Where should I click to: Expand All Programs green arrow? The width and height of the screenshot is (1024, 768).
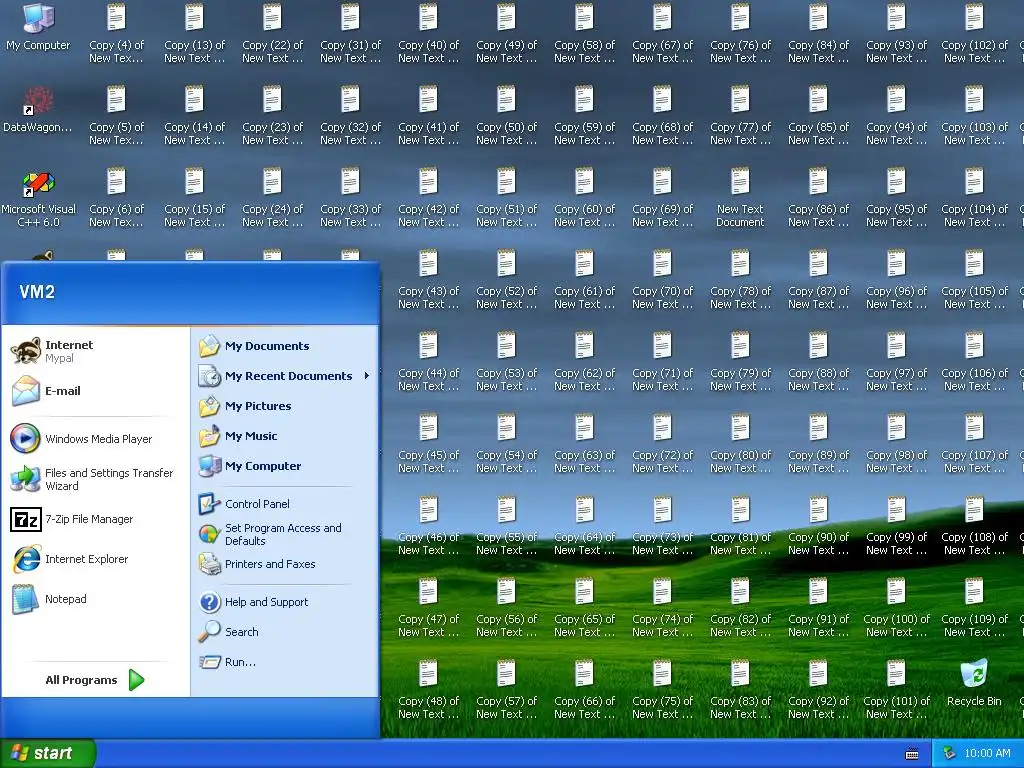(x=136, y=680)
